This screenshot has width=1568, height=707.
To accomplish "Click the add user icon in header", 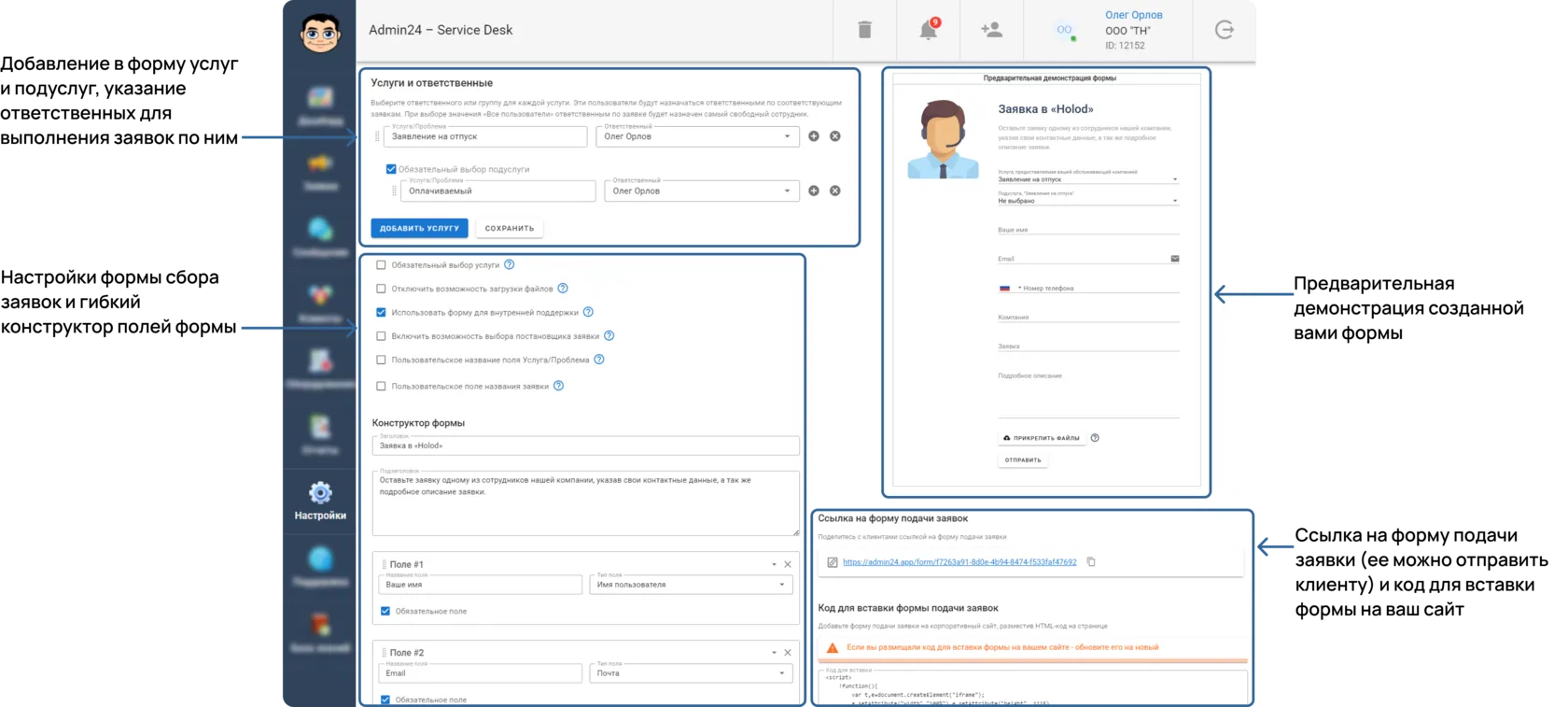I will pyautogui.click(x=991, y=30).
